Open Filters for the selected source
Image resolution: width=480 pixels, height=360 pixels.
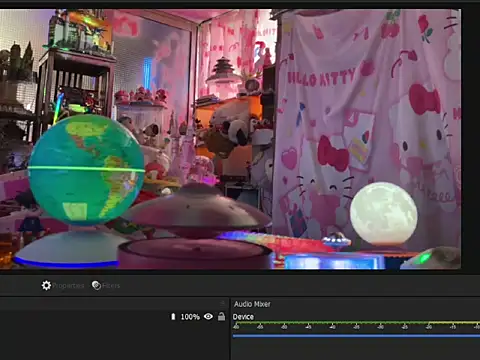pyautogui.click(x=106, y=285)
